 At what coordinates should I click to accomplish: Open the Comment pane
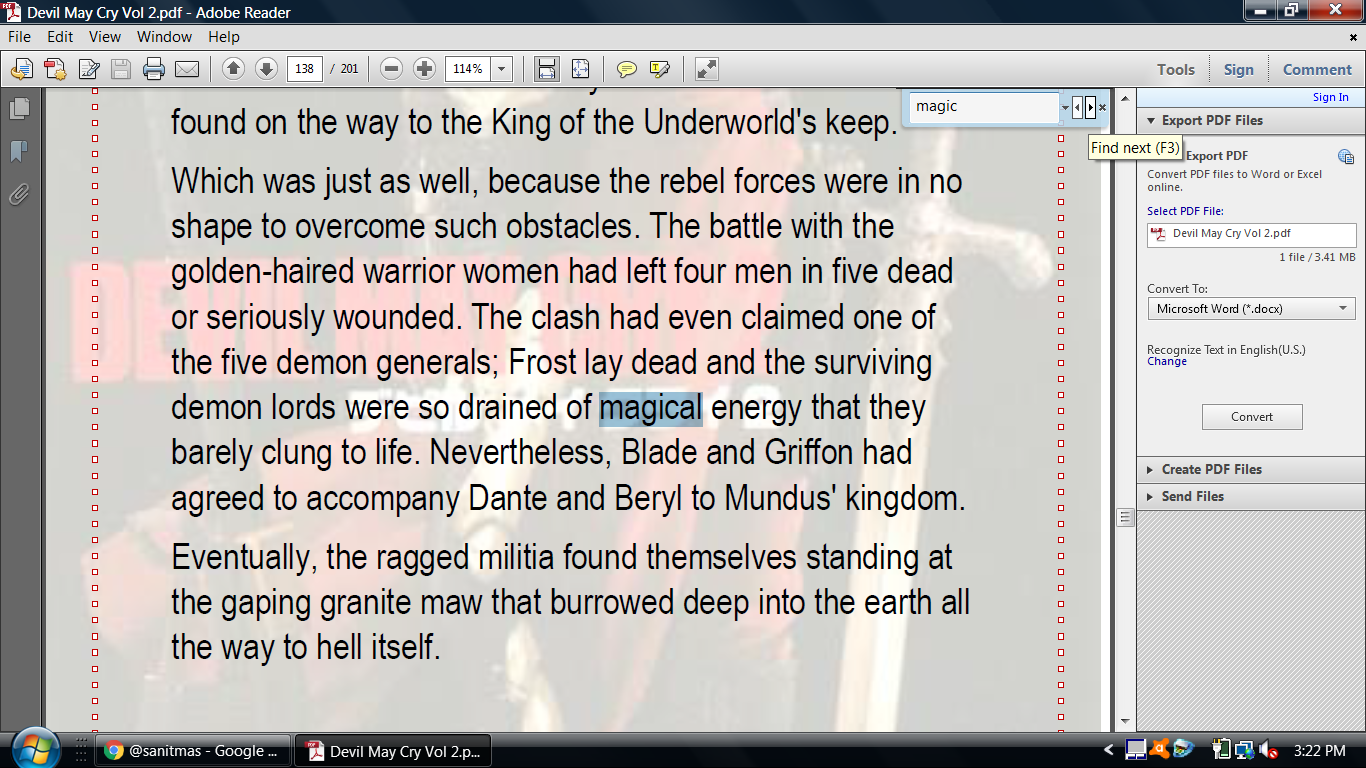tap(1317, 69)
